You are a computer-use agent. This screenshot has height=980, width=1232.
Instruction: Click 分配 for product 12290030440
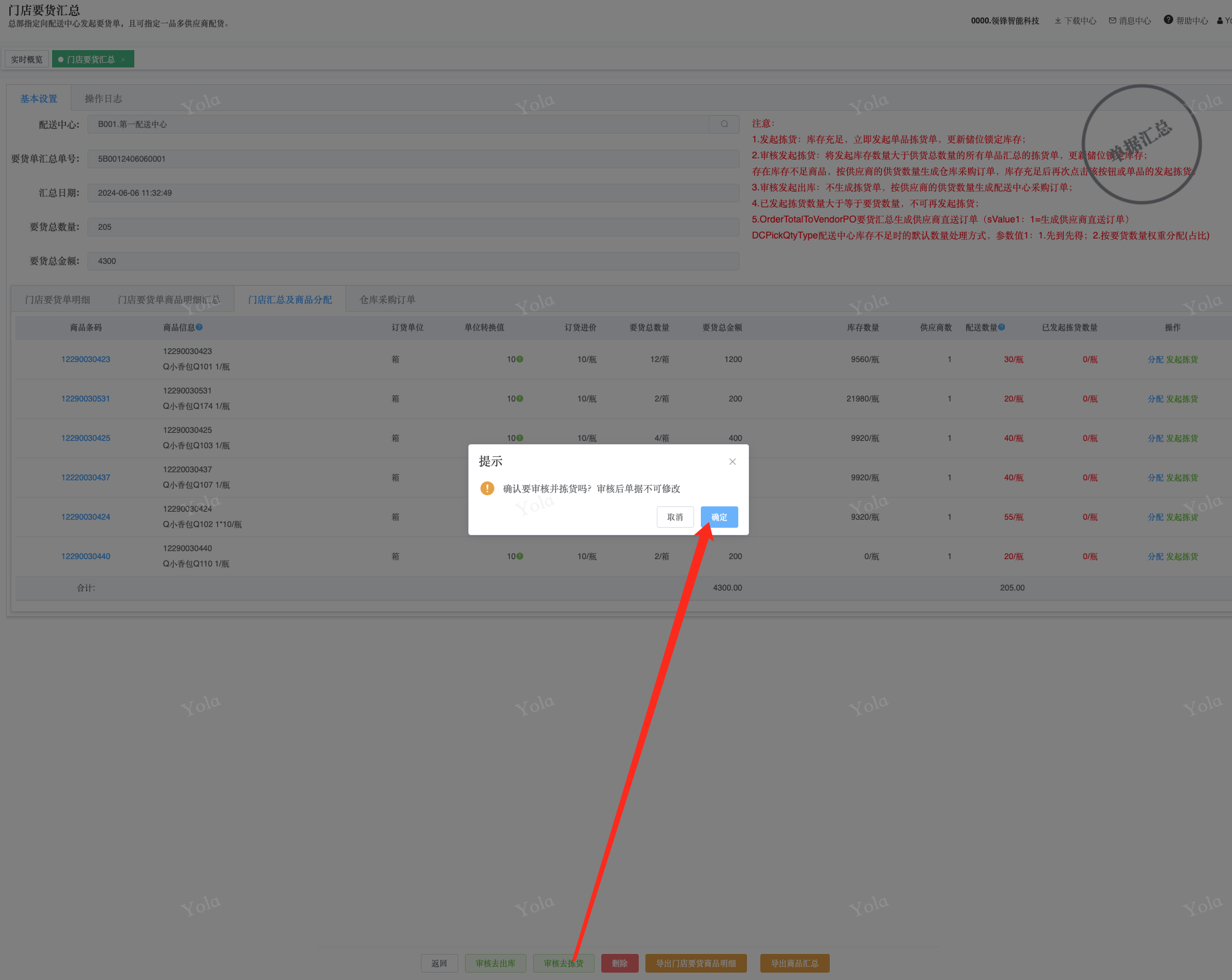coord(1156,556)
